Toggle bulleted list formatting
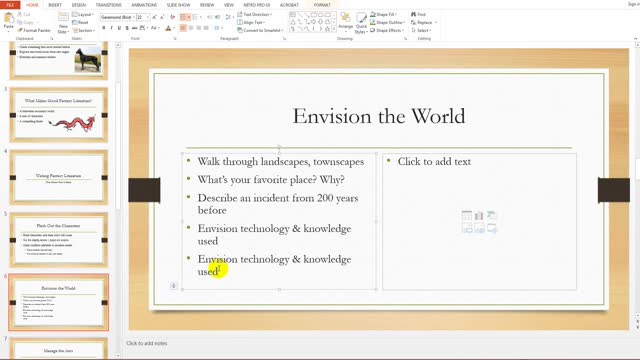The width and height of the screenshot is (640, 360). click(x=184, y=17)
